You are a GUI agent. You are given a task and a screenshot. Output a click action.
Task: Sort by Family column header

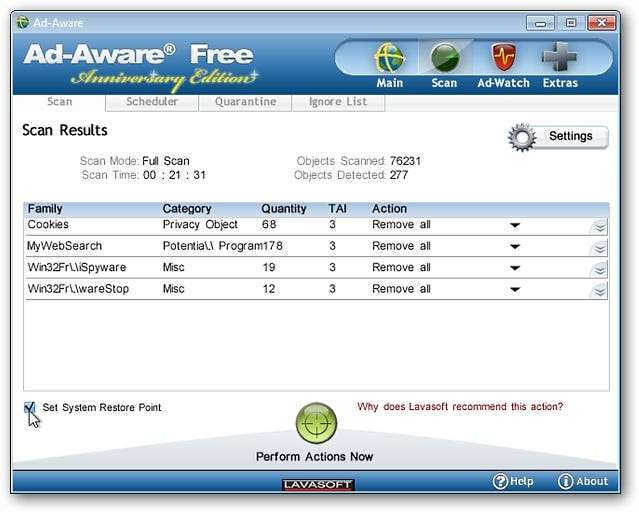[45, 209]
